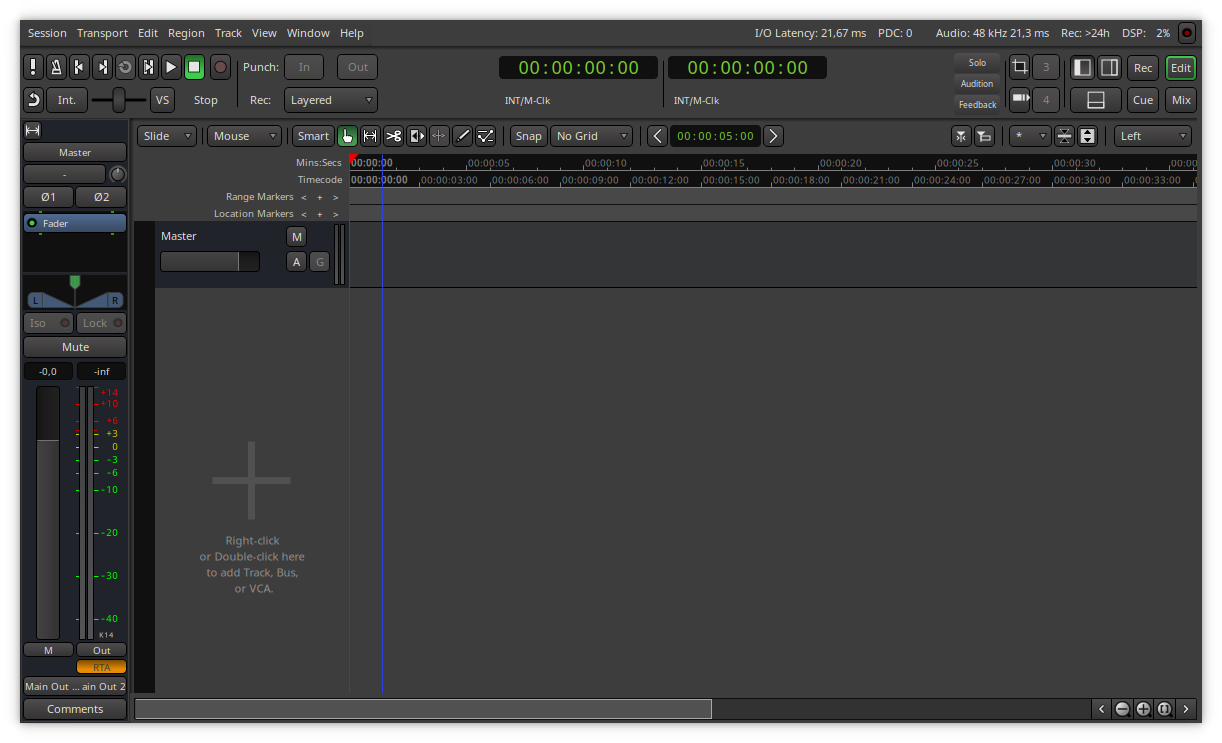Screen dimensions: 1222x743
Task: Select the Stretch/Shrink regions tool
Action: coord(439,136)
